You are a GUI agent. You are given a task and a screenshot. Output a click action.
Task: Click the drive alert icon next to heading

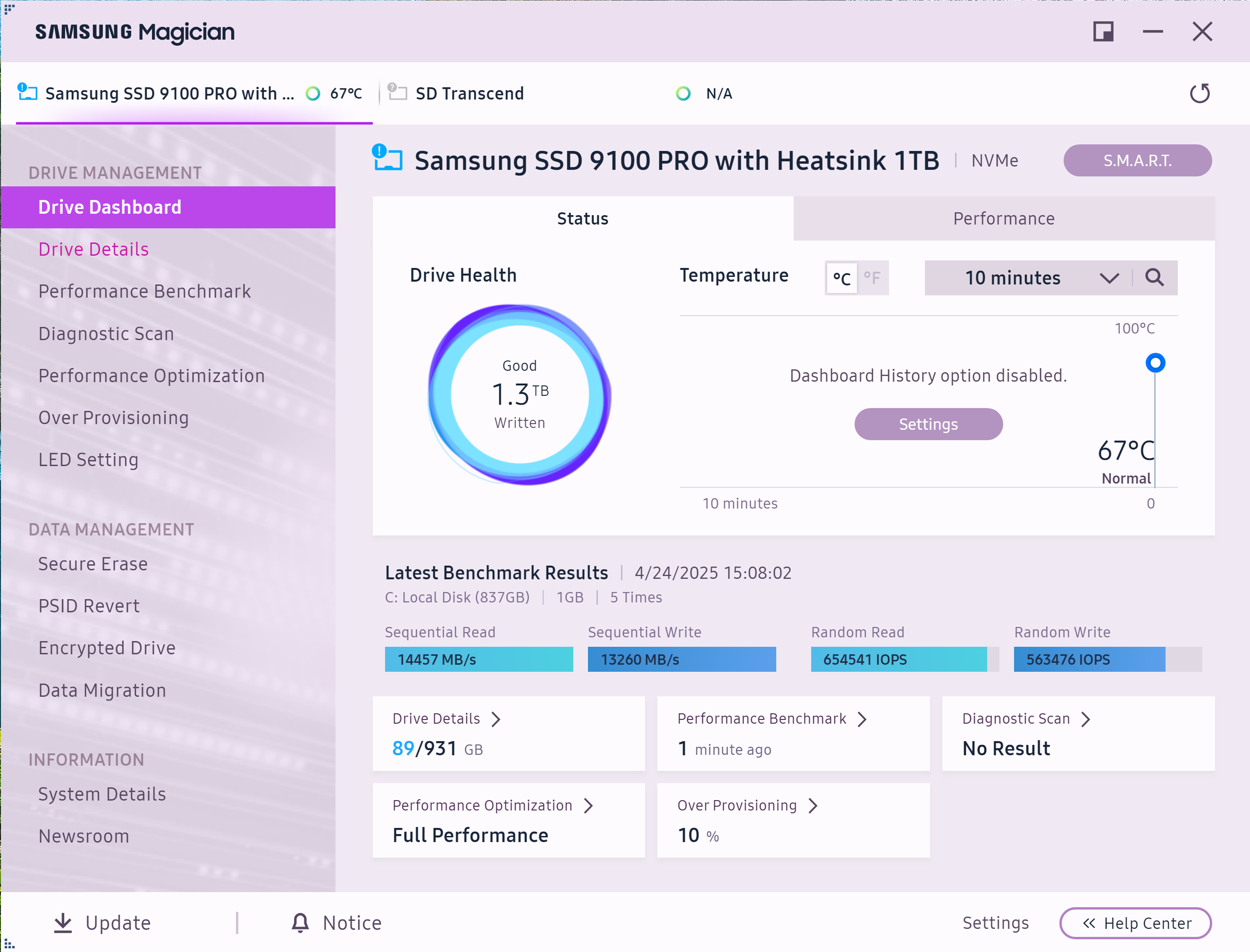coord(387,158)
